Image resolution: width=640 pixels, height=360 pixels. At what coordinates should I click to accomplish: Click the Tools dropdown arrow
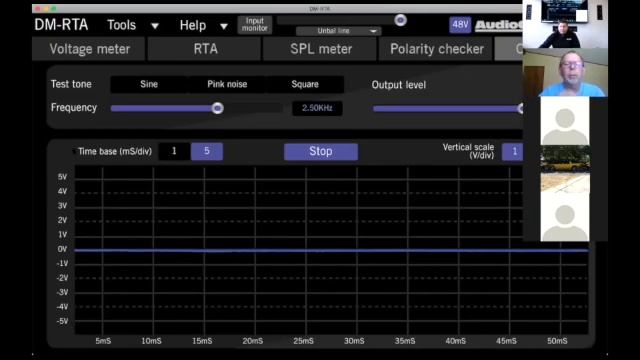pos(155,27)
